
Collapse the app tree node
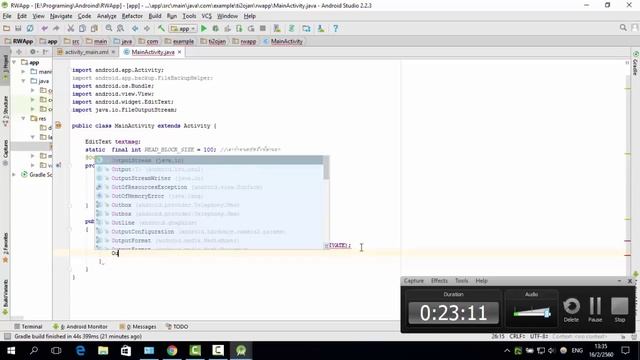[x=14, y=62]
